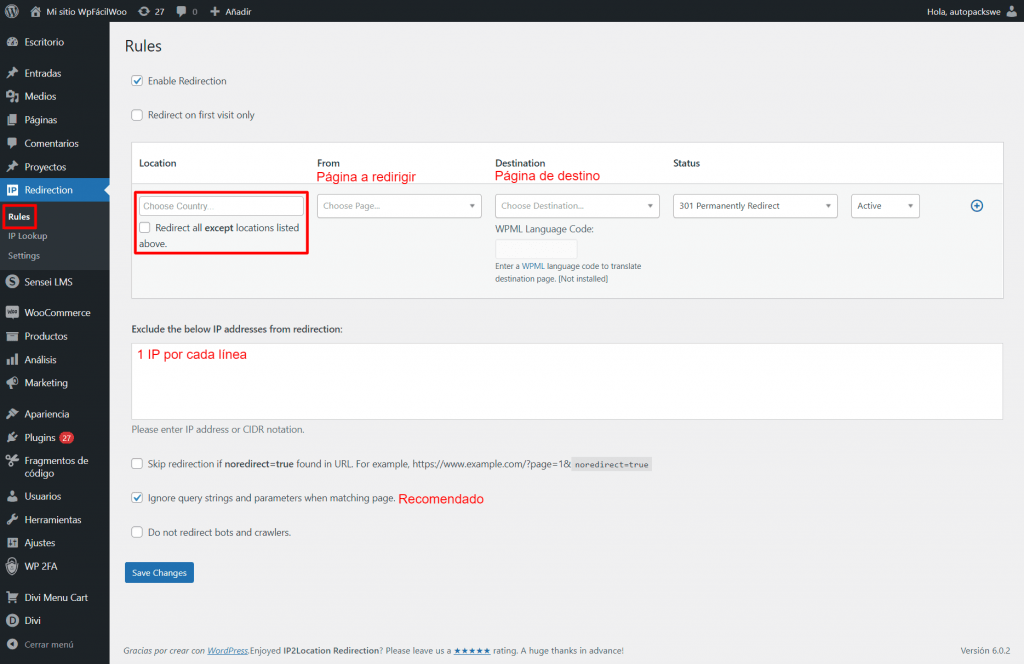Click the Plugins plug icon
Viewport: 1024px width, 664px height.
coord(12,437)
